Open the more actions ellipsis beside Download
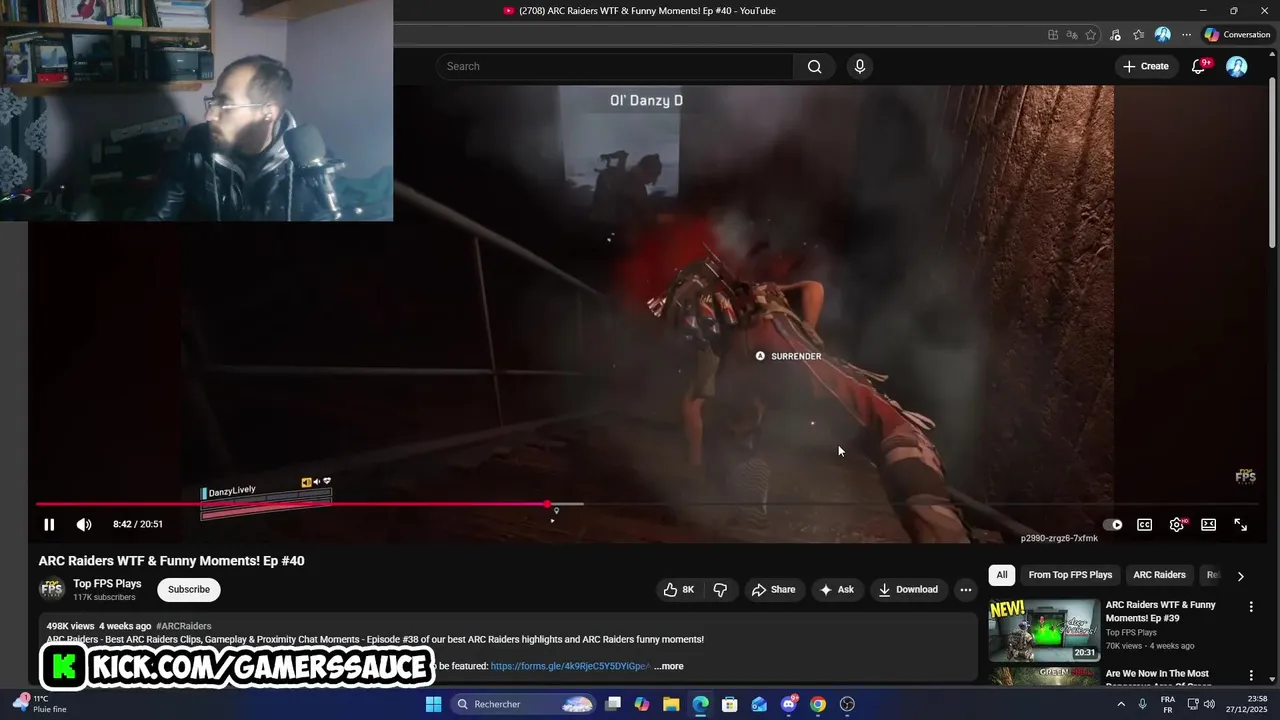The image size is (1280, 720). tap(965, 590)
